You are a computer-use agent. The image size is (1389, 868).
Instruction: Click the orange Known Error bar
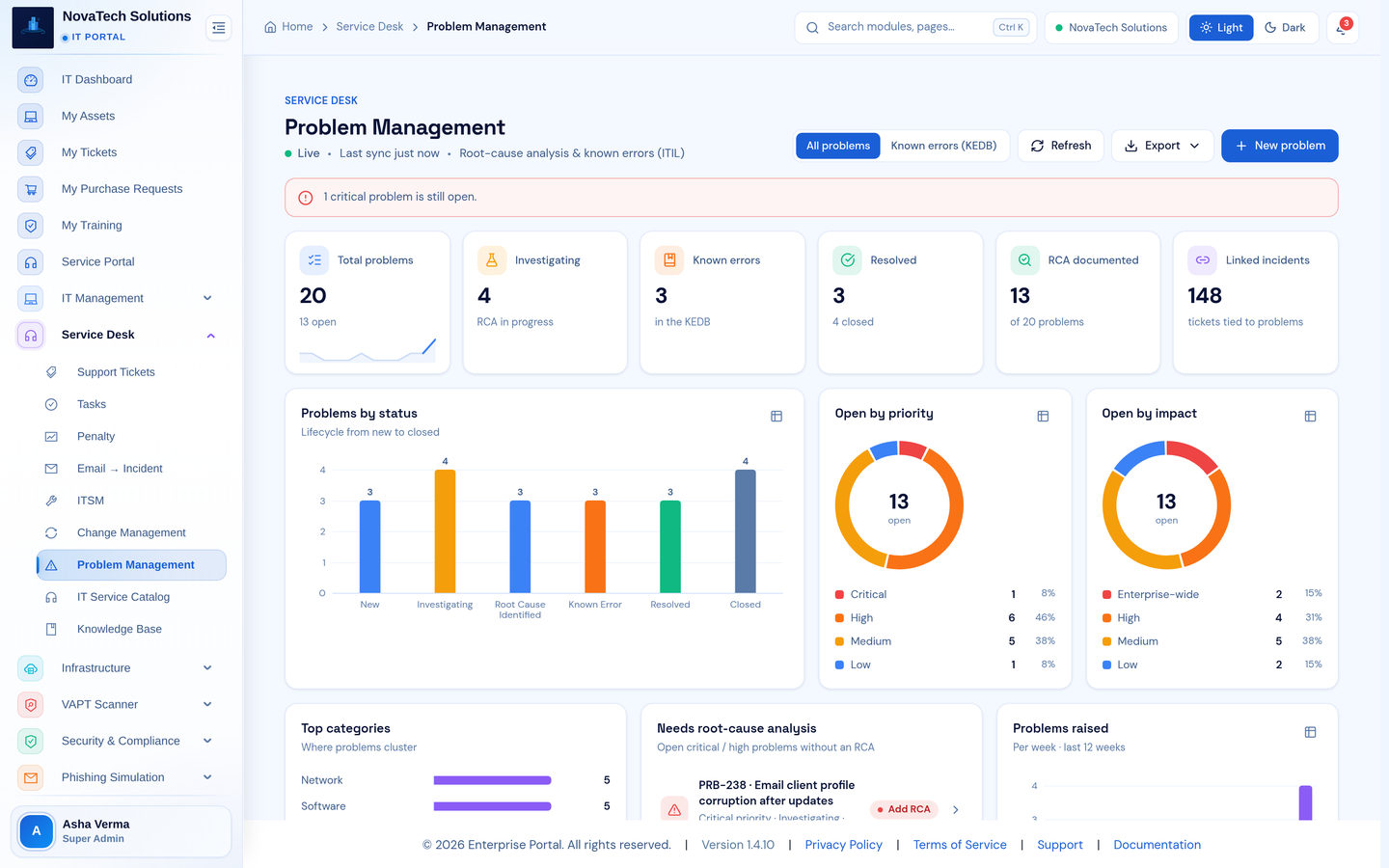point(595,547)
